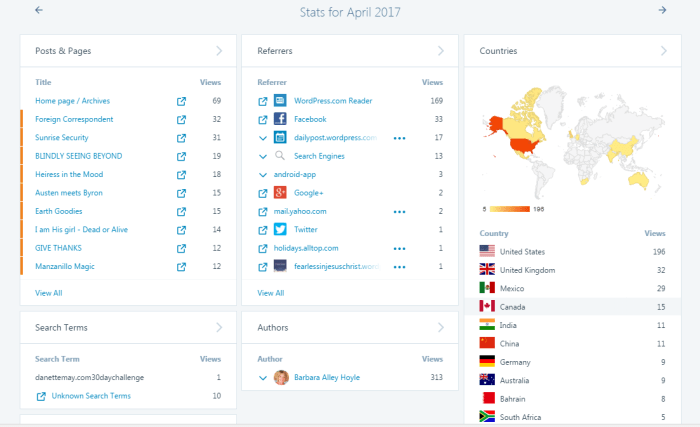Click View All under Posts & Pages

[49, 293]
